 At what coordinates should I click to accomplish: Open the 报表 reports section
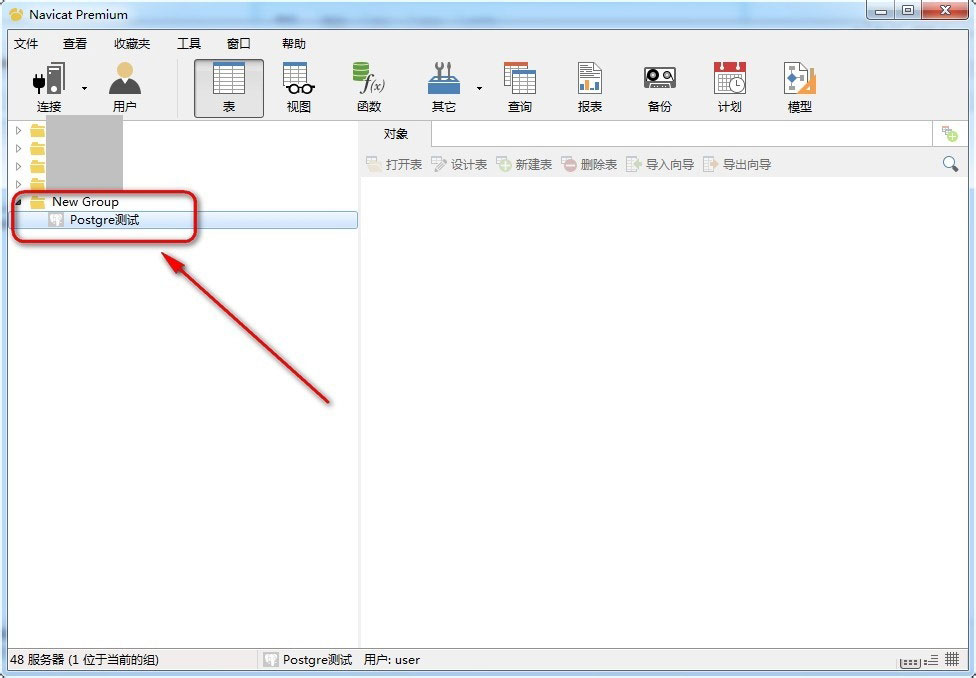pos(589,88)
